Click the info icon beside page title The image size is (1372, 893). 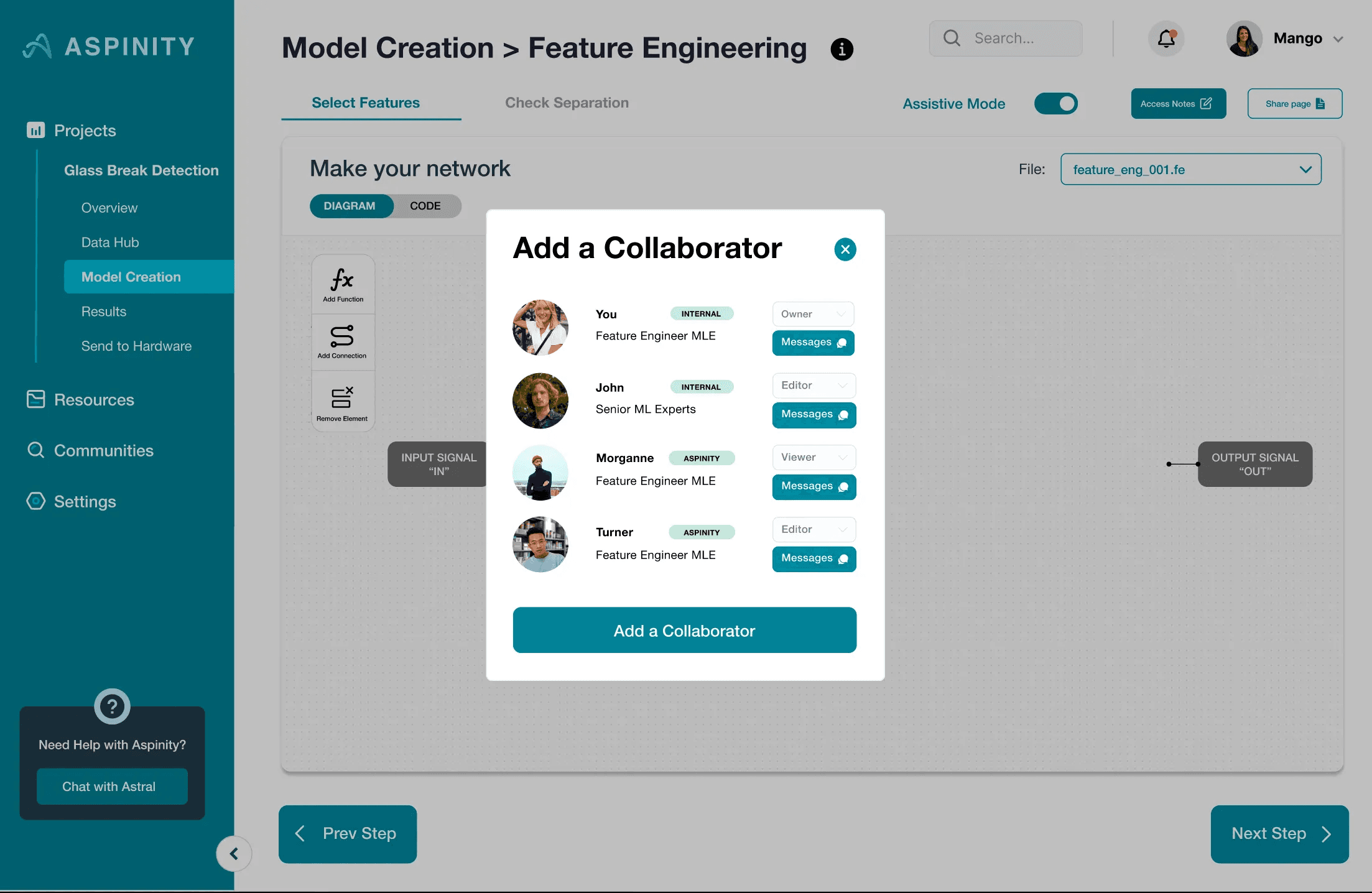click(841, 49)
